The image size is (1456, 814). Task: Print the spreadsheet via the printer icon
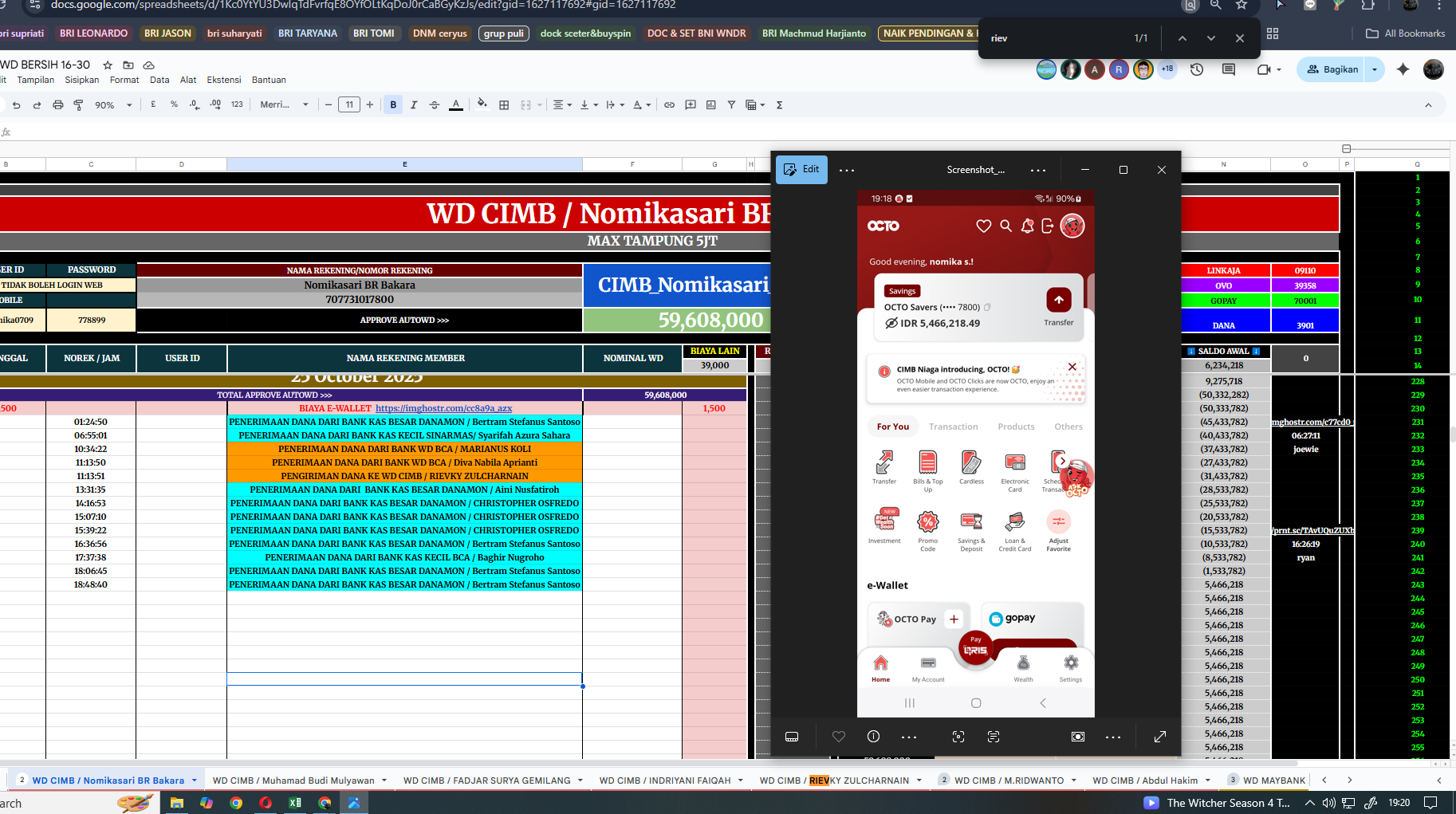pyautogui.click(x=57, y=104)
